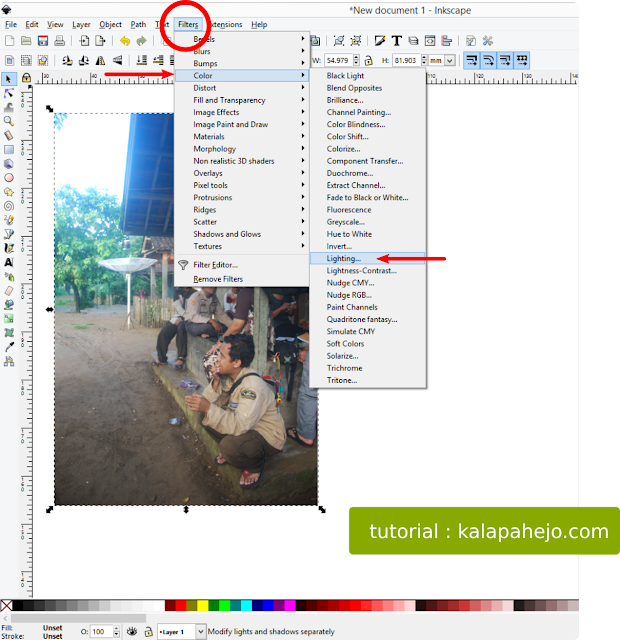Select the Zoom magnifier tool
Image resolution: width=620 pixels, height=640 pixels.
click(9, 121)
